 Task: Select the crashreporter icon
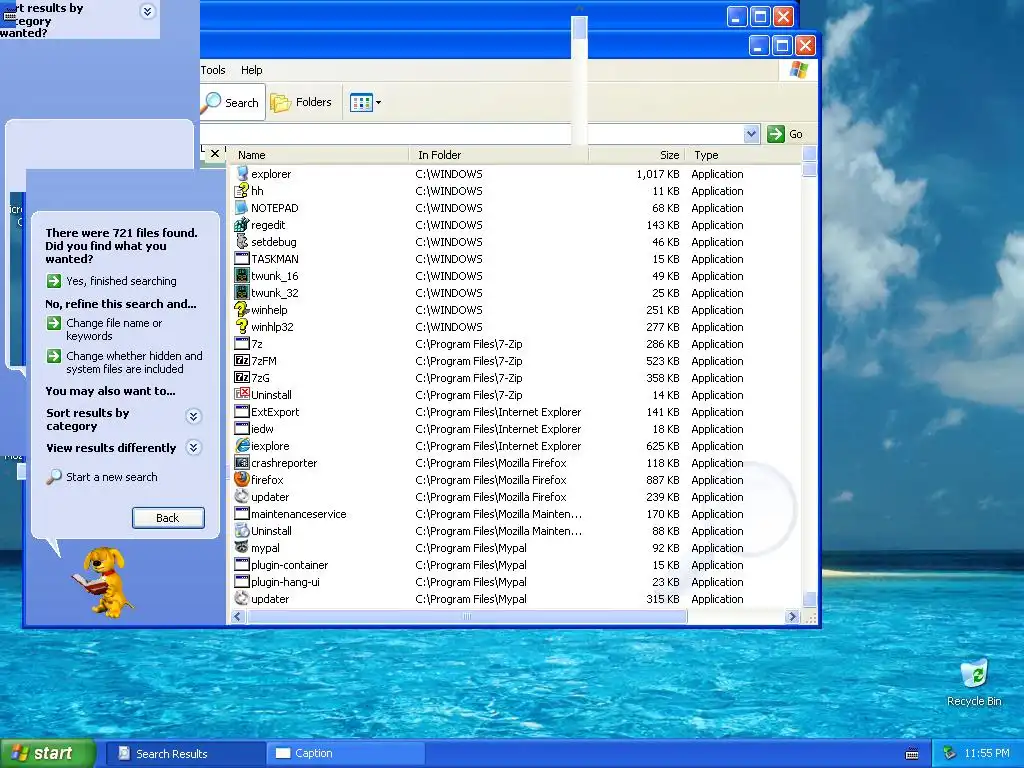click(242, 462)
